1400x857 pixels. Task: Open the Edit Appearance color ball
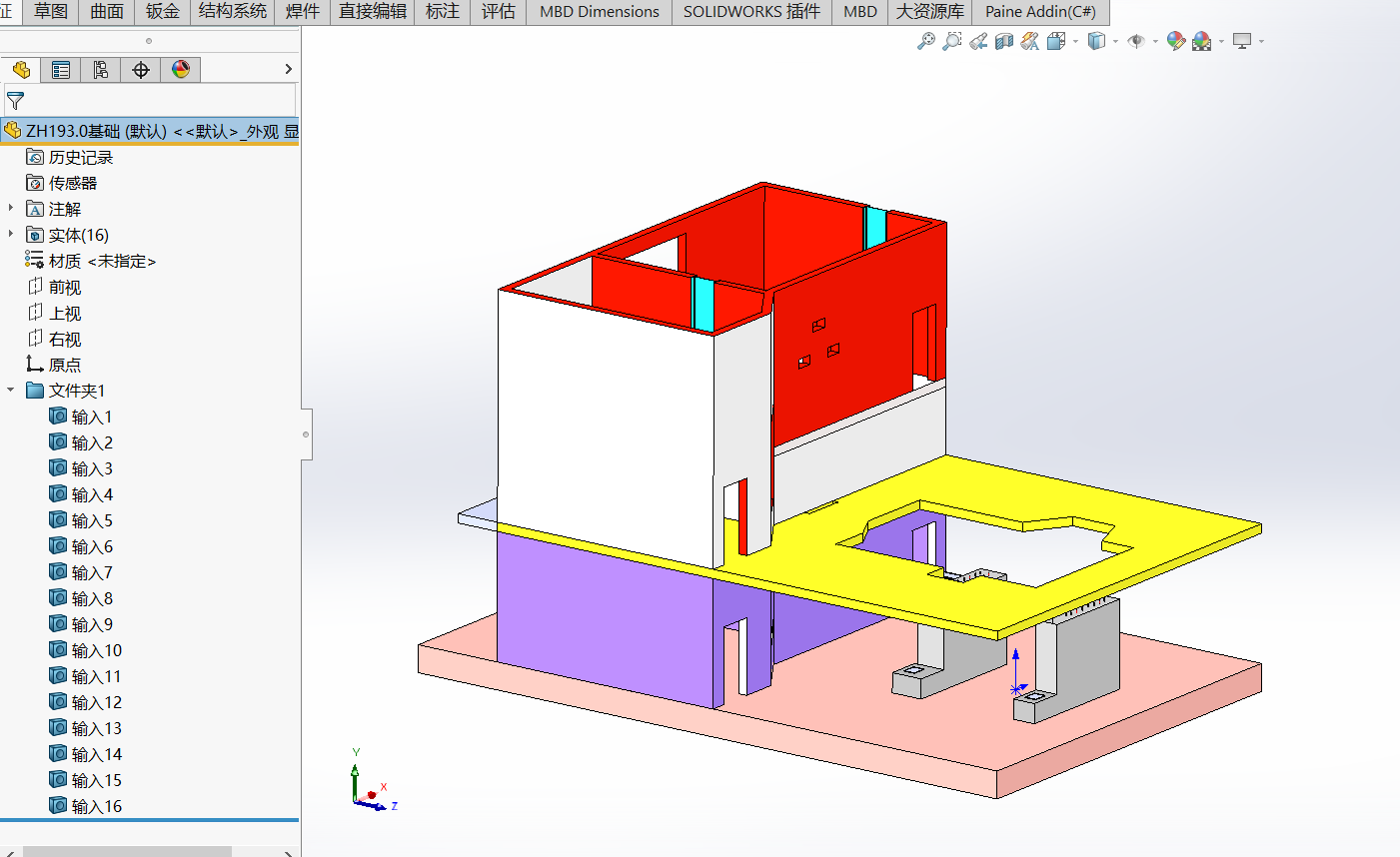[x=1176, y=41]
